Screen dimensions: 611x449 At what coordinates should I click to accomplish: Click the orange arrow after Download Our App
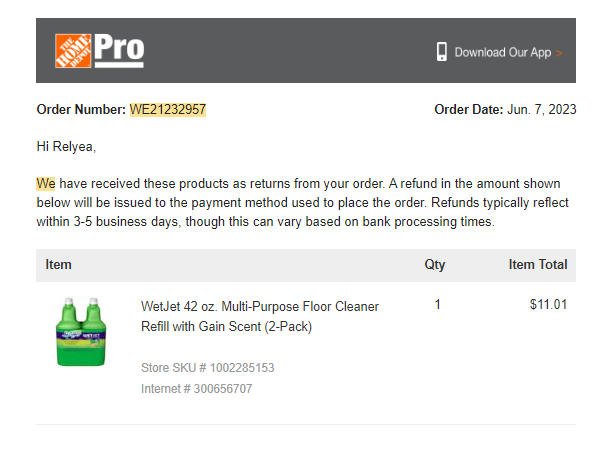(559, 53)
